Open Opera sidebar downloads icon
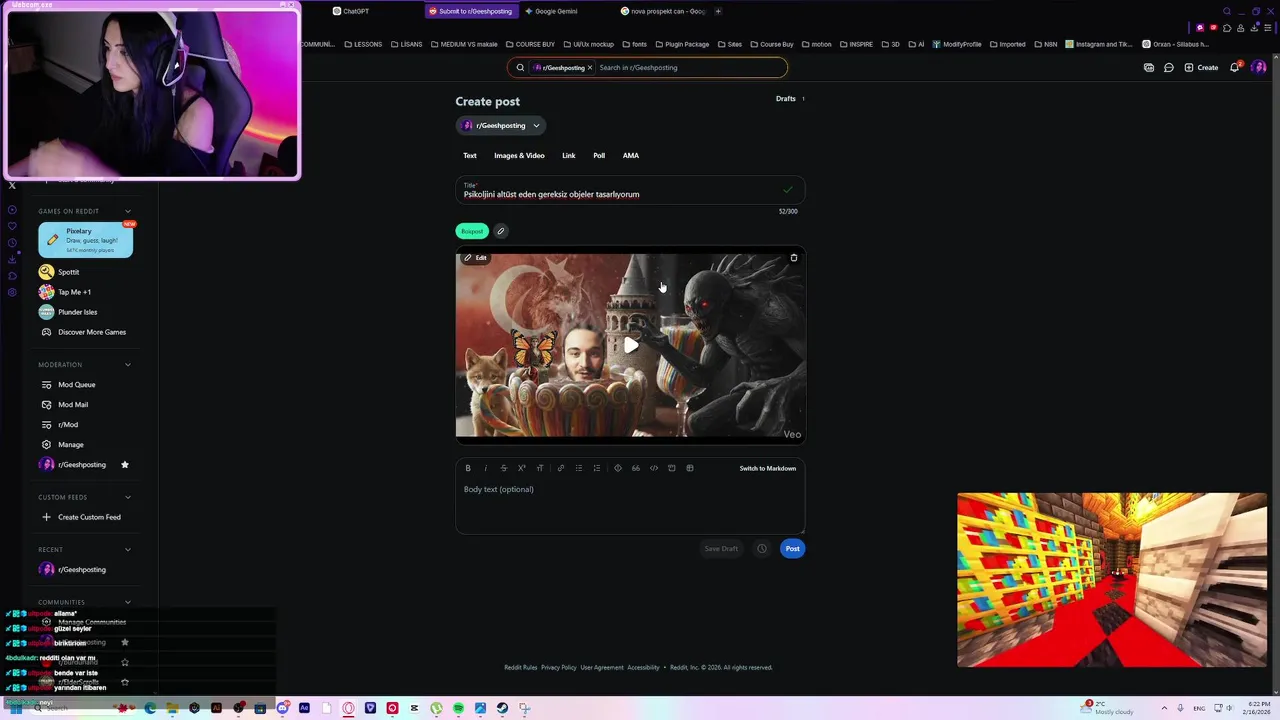 [12, 260]
